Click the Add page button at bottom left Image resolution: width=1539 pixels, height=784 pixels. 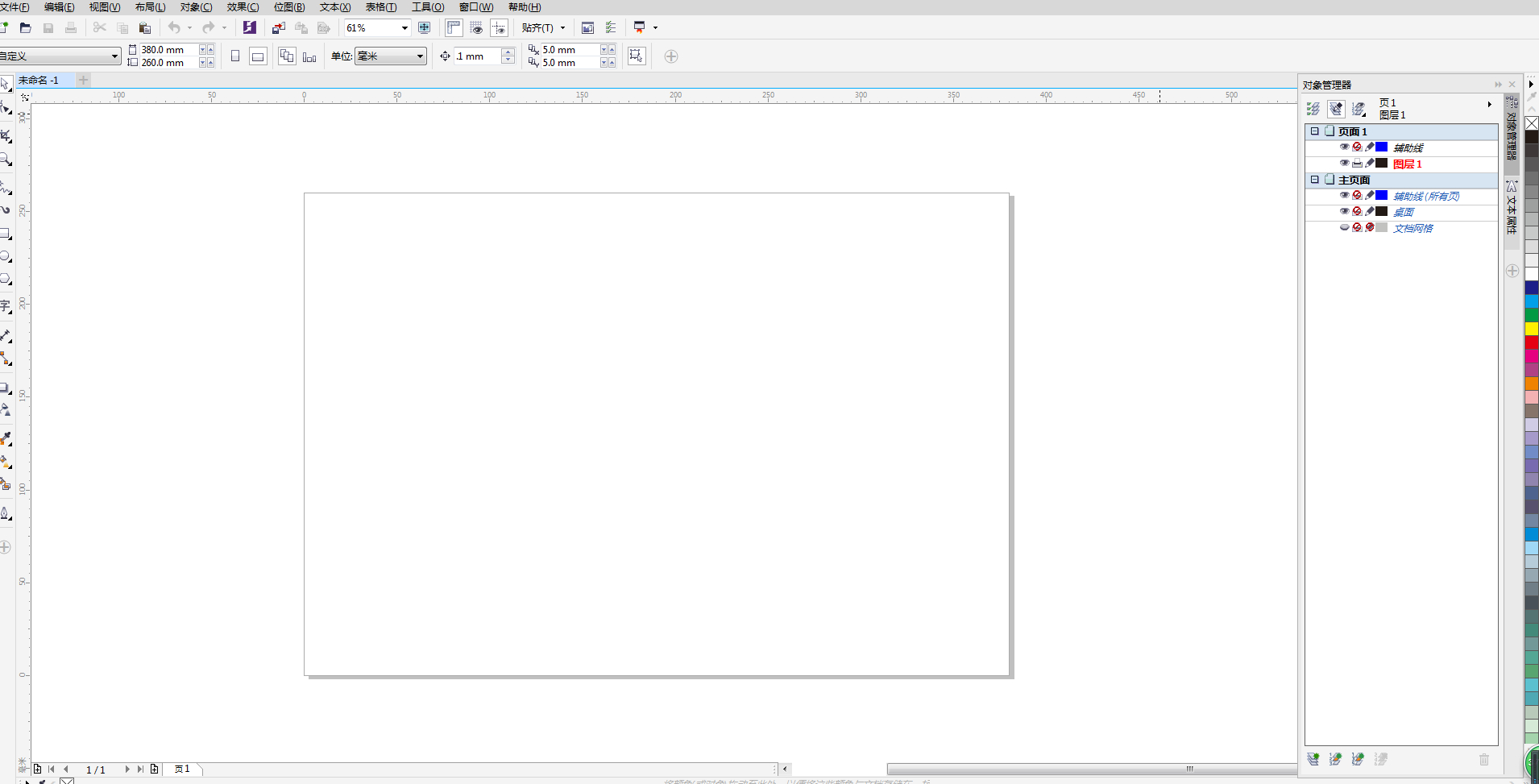pyautogui.click(x=37, y=769)
